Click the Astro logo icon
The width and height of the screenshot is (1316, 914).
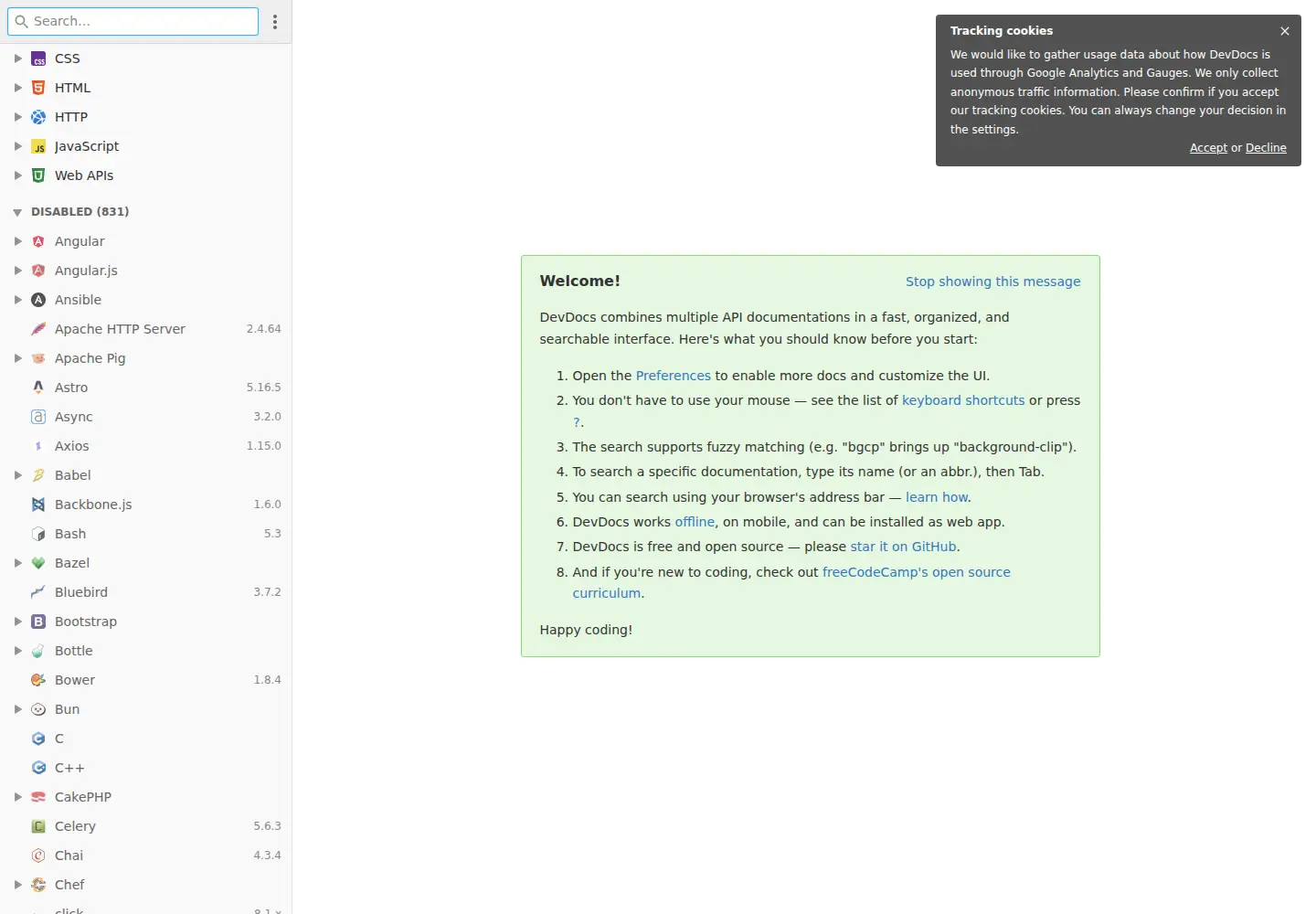[x=38, y=388]
